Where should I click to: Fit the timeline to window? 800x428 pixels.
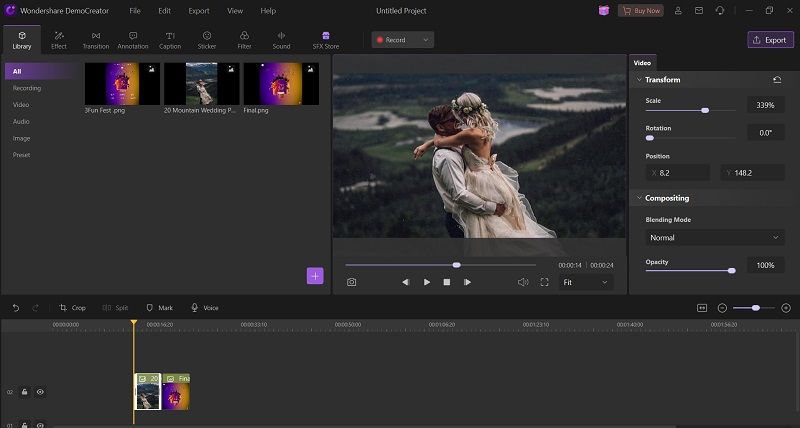click(702, 308)
